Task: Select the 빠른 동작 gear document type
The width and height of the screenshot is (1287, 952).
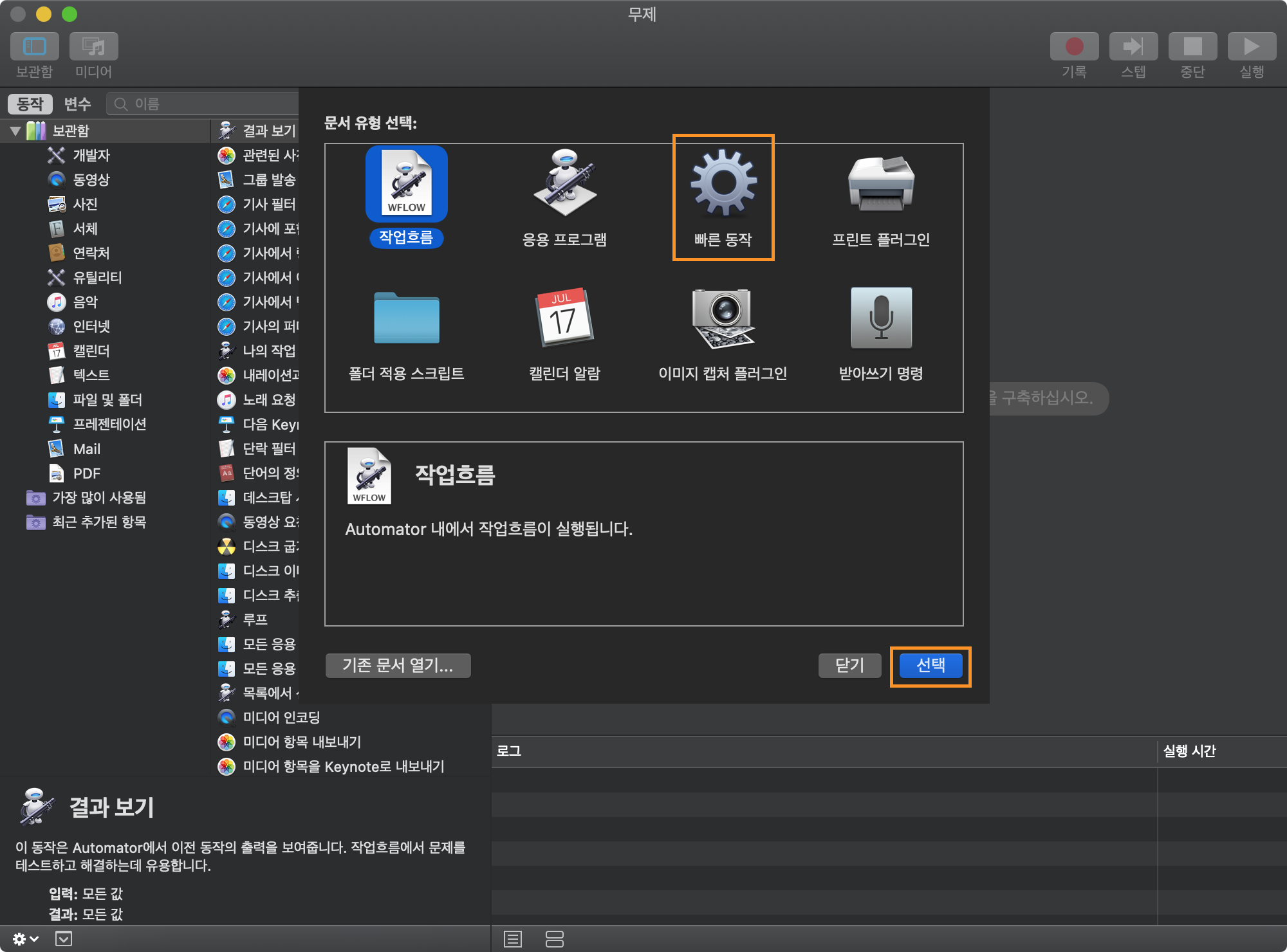Action: pos(723,184)
